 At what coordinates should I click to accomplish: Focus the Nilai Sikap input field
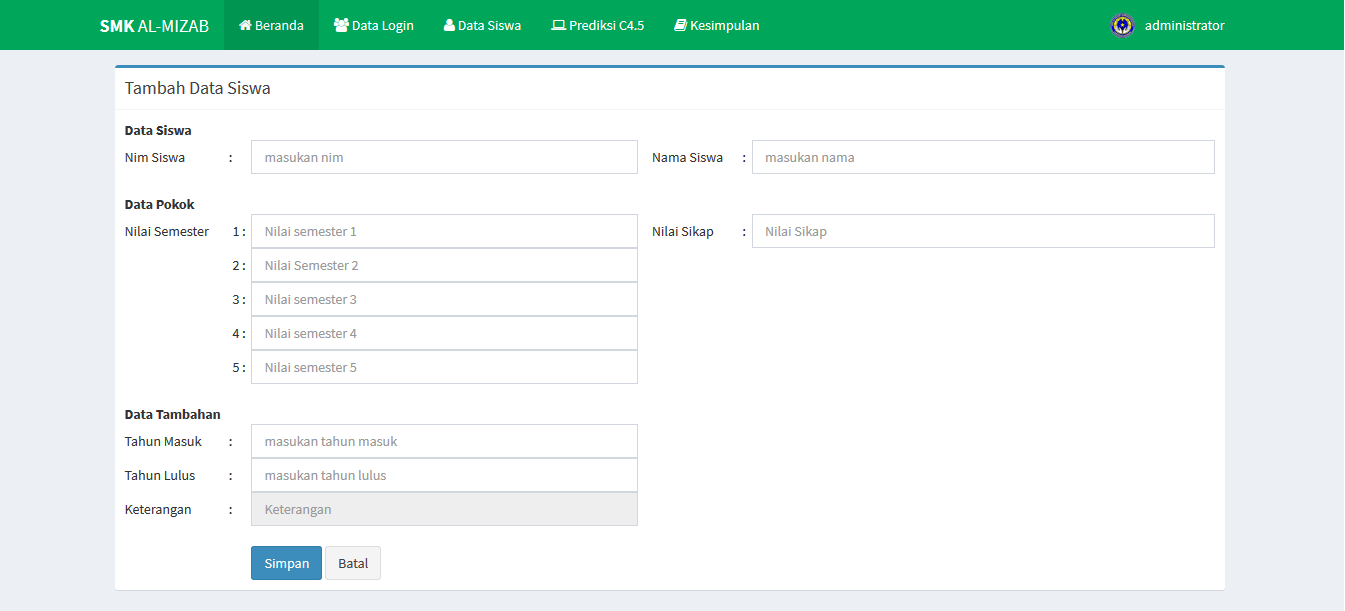[x=983, y=231]
